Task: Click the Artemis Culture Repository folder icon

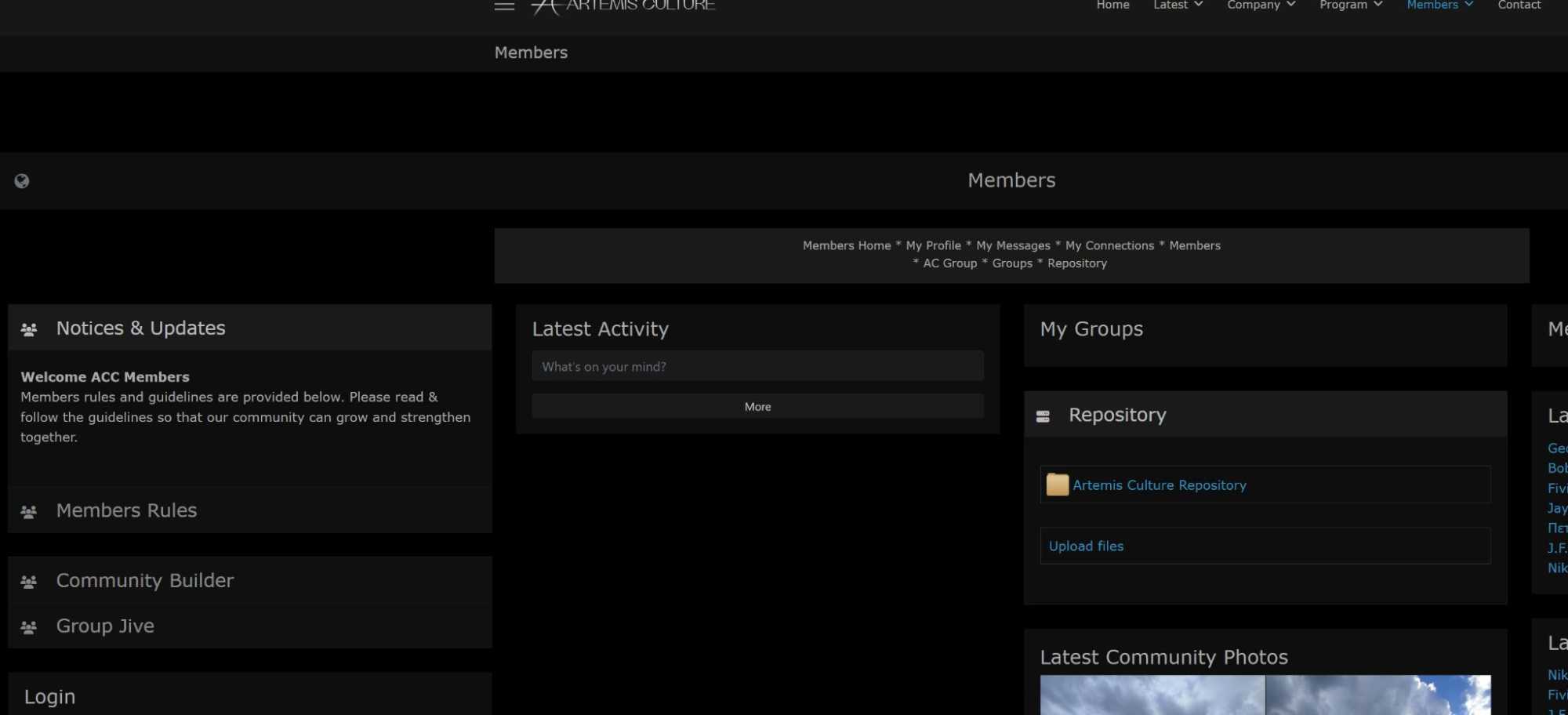Action: click(1058, 485)
